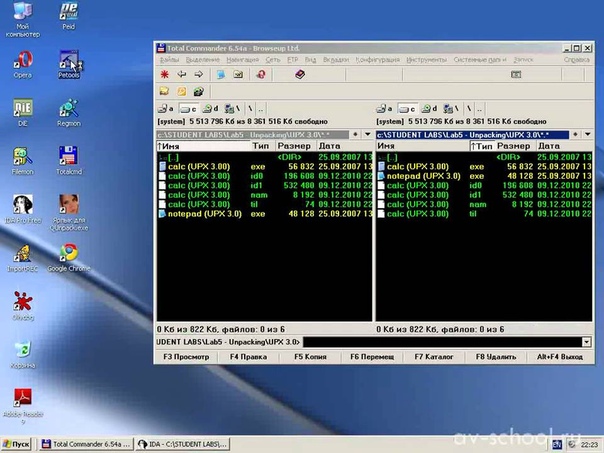Open the Ollydbg desktop icon
The height and width of the screenshot is (453, 604).
23,306
